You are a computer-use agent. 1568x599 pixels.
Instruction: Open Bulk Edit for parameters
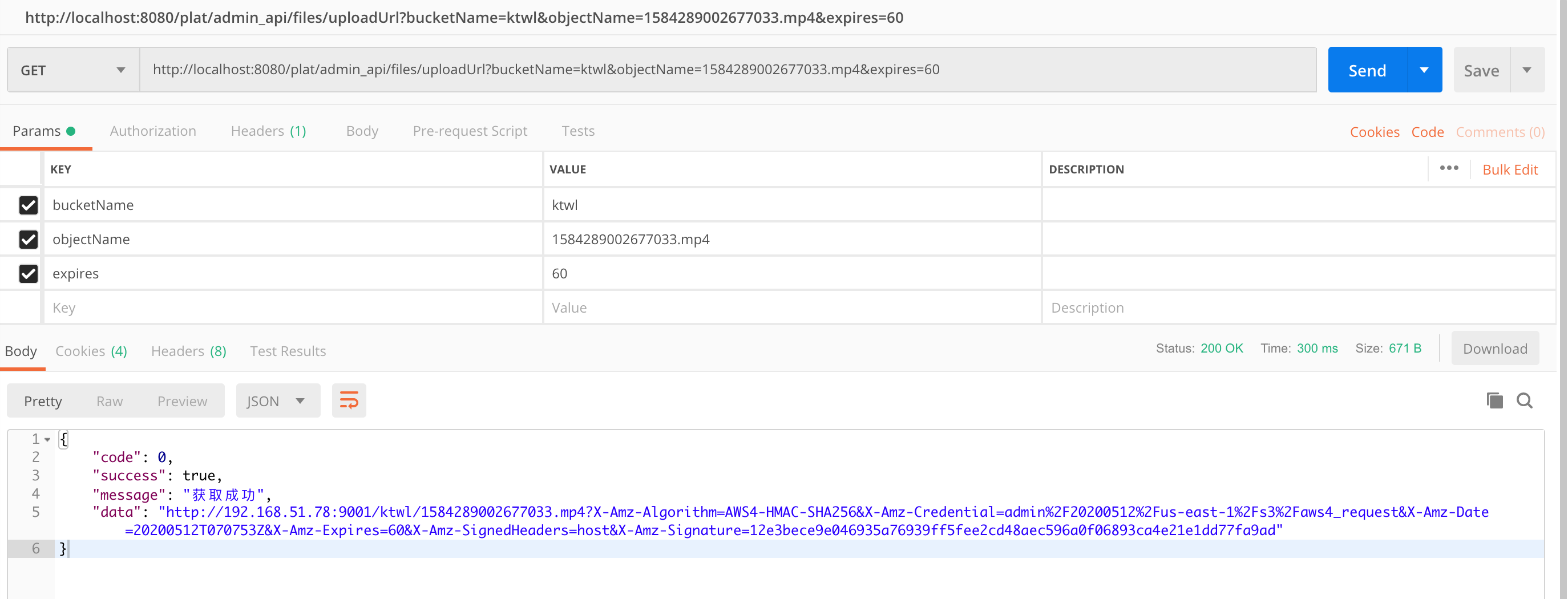click(x=1510, y=169)
